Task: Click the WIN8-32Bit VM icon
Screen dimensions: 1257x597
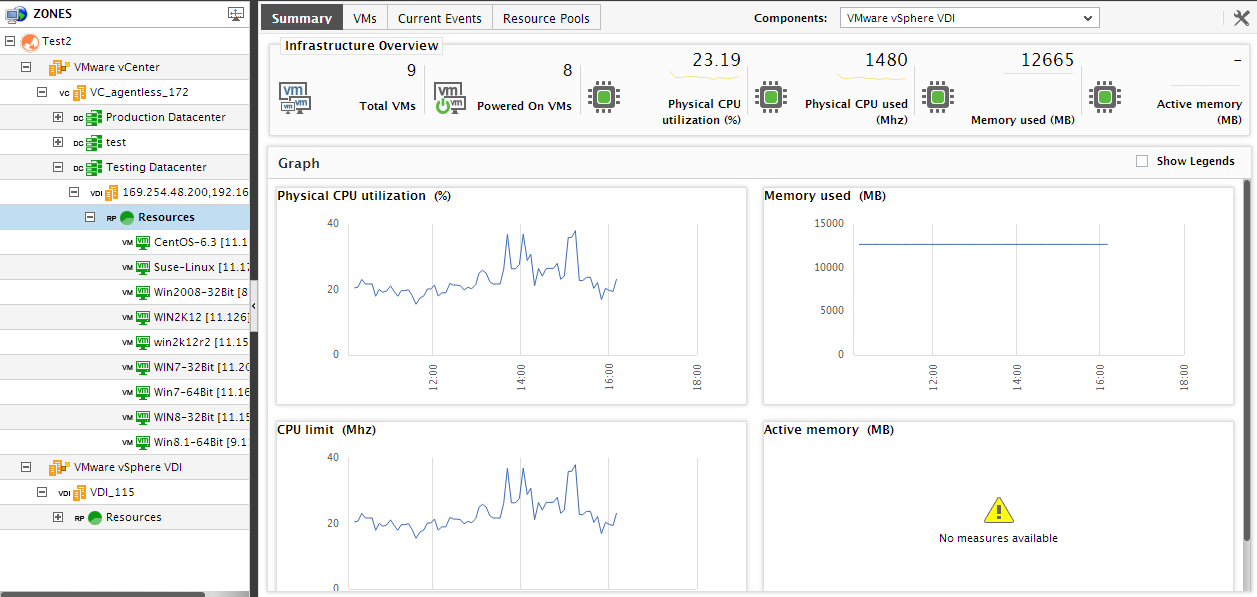Action: pos(142,417)
